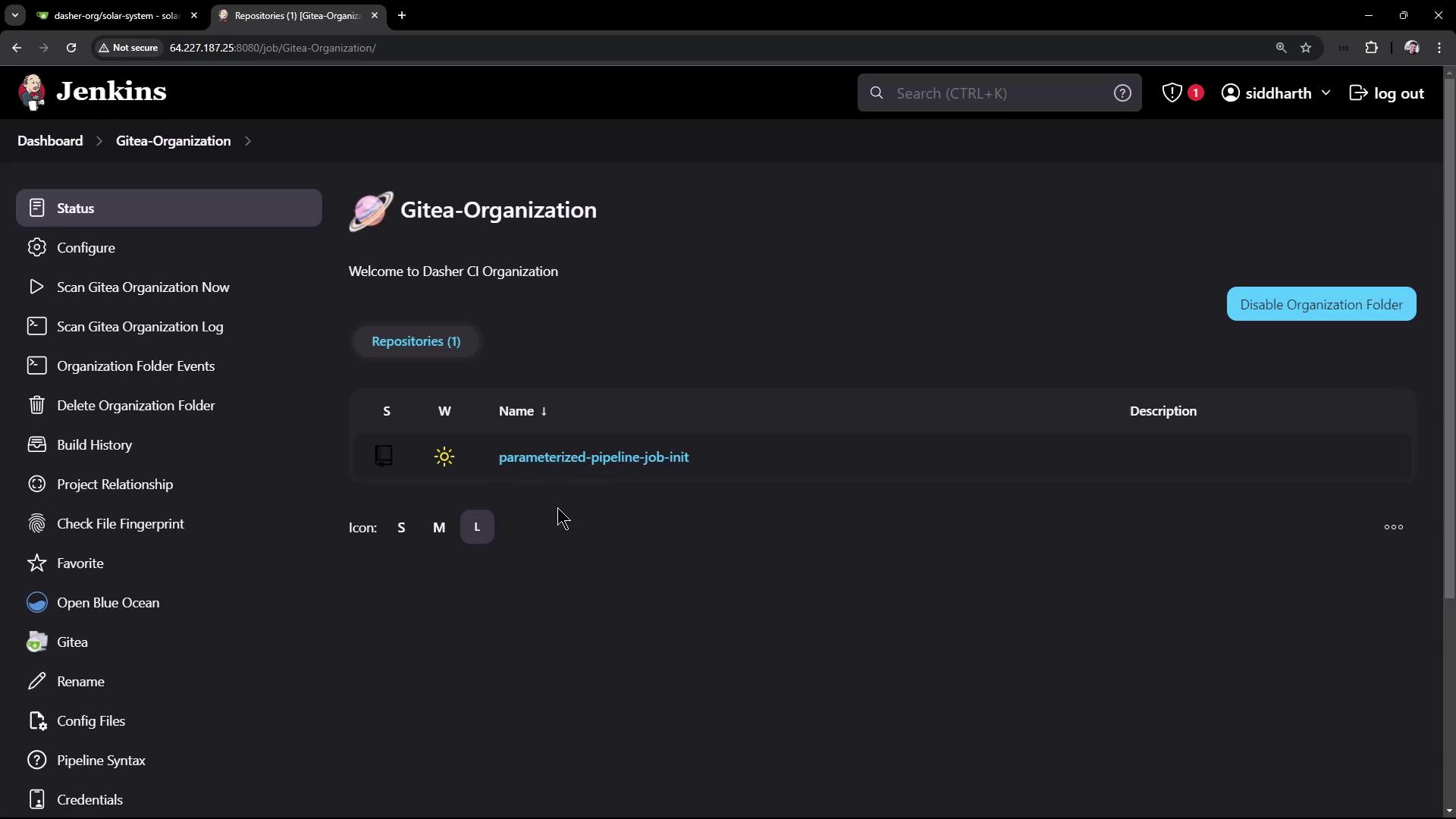1456x819 pixels.
Task: Click the search help question-mark icon
Action: tap(1122, 93)
